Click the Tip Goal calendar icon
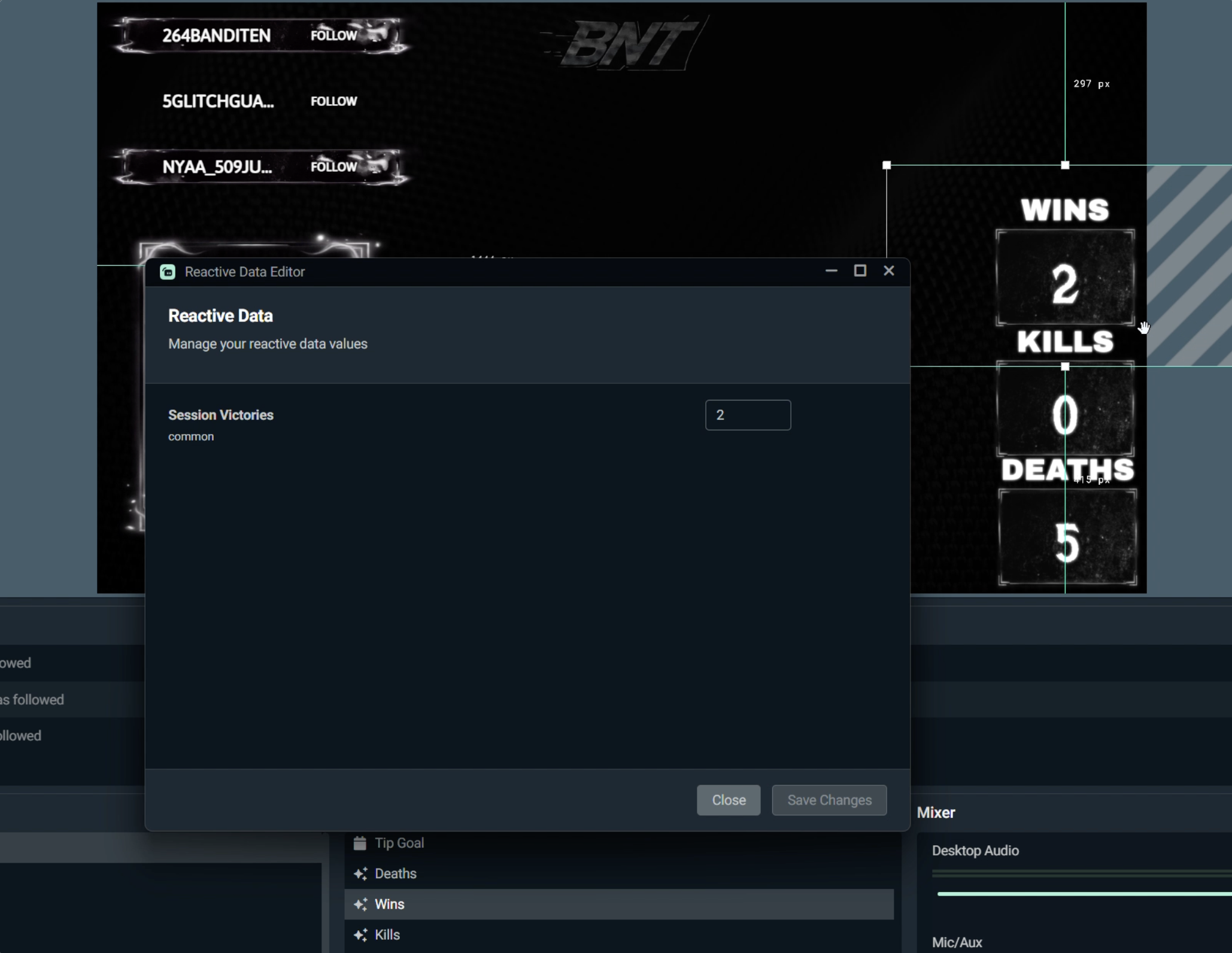The image size is (1232, 953). (x=360, y=843)
